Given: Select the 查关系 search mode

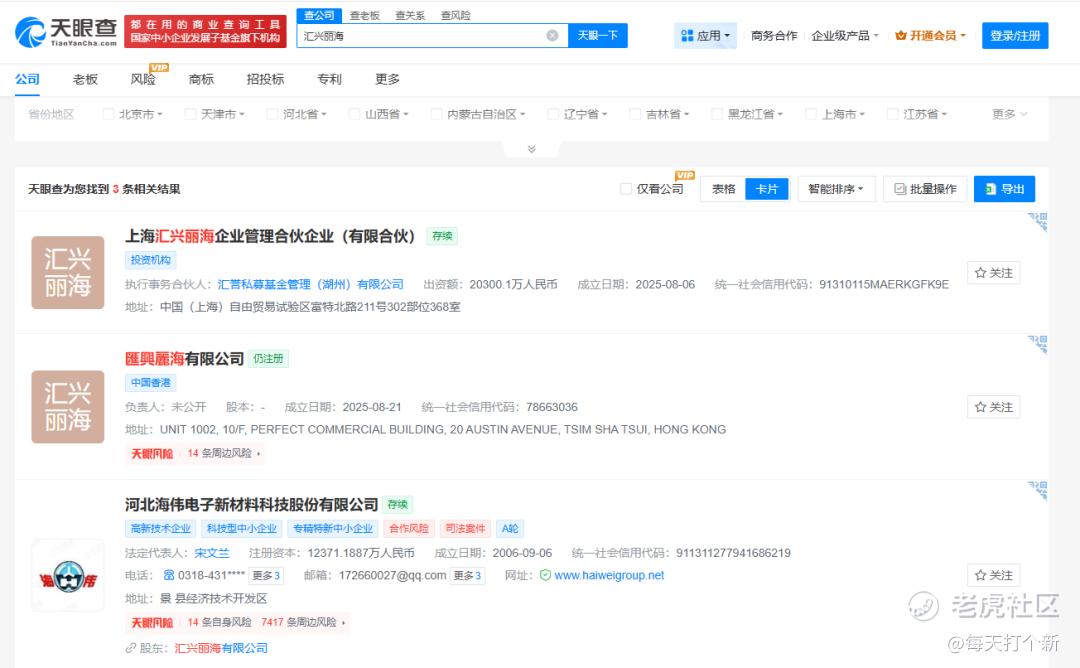Looking at the screenshot, I should click(410, 15).
